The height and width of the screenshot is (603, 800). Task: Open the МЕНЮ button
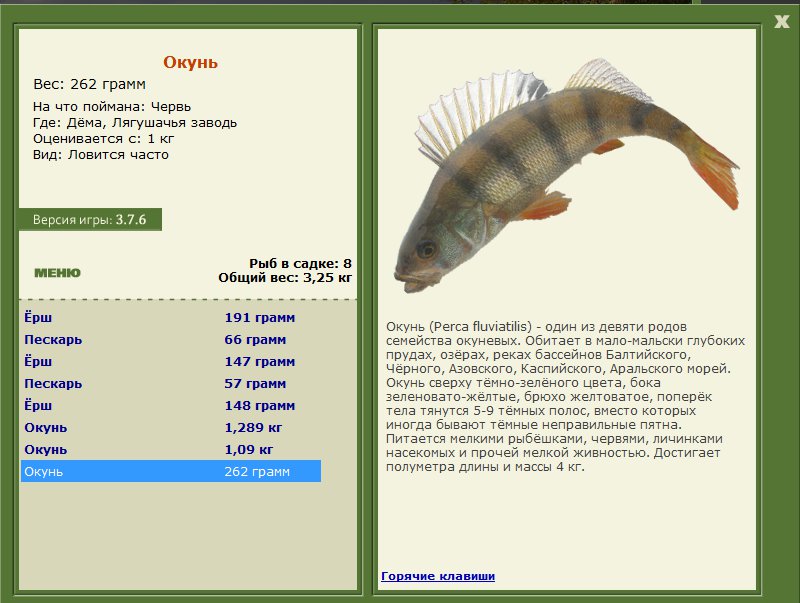click(x=57, y=273)
